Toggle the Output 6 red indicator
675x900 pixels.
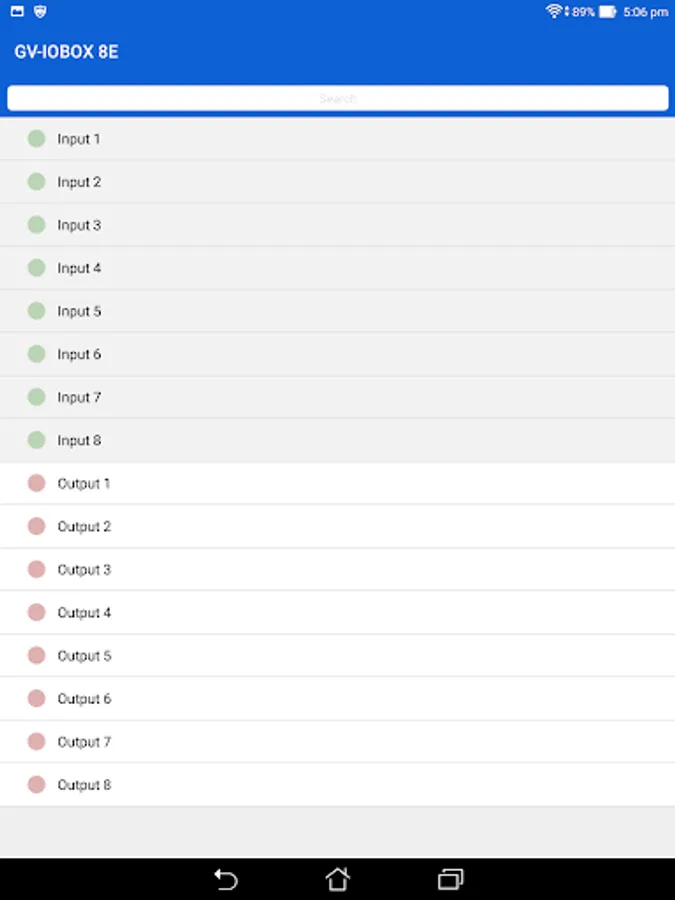pyautogui.click(x=37, y=698)
